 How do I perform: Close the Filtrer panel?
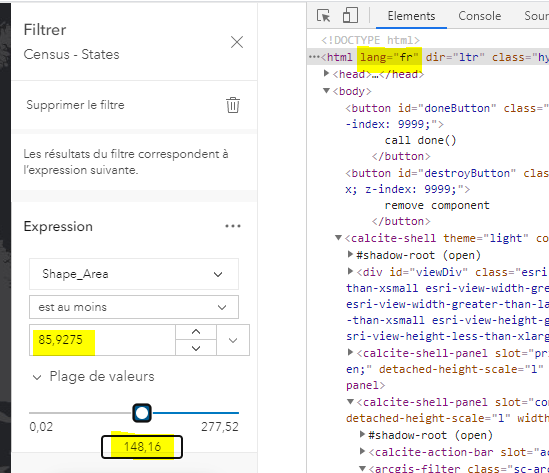coord(237,42)
